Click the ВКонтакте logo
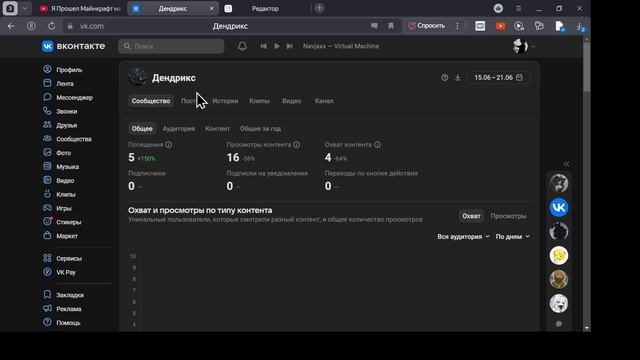 point(73,46)
